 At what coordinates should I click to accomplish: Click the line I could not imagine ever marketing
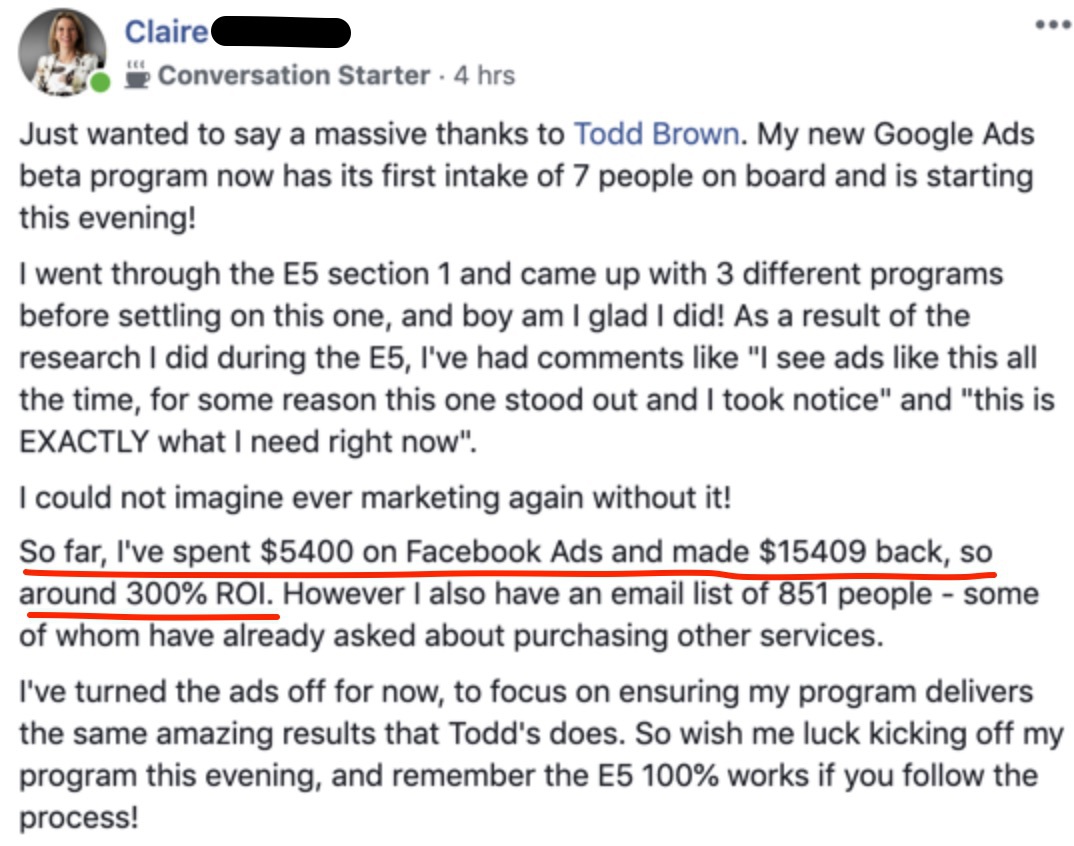pos(375,497)
